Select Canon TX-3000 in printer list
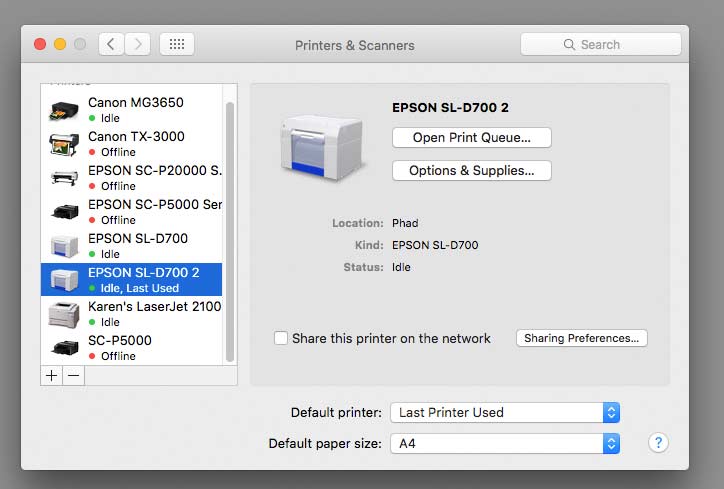724x489 pixels. (x=132, y=144)
